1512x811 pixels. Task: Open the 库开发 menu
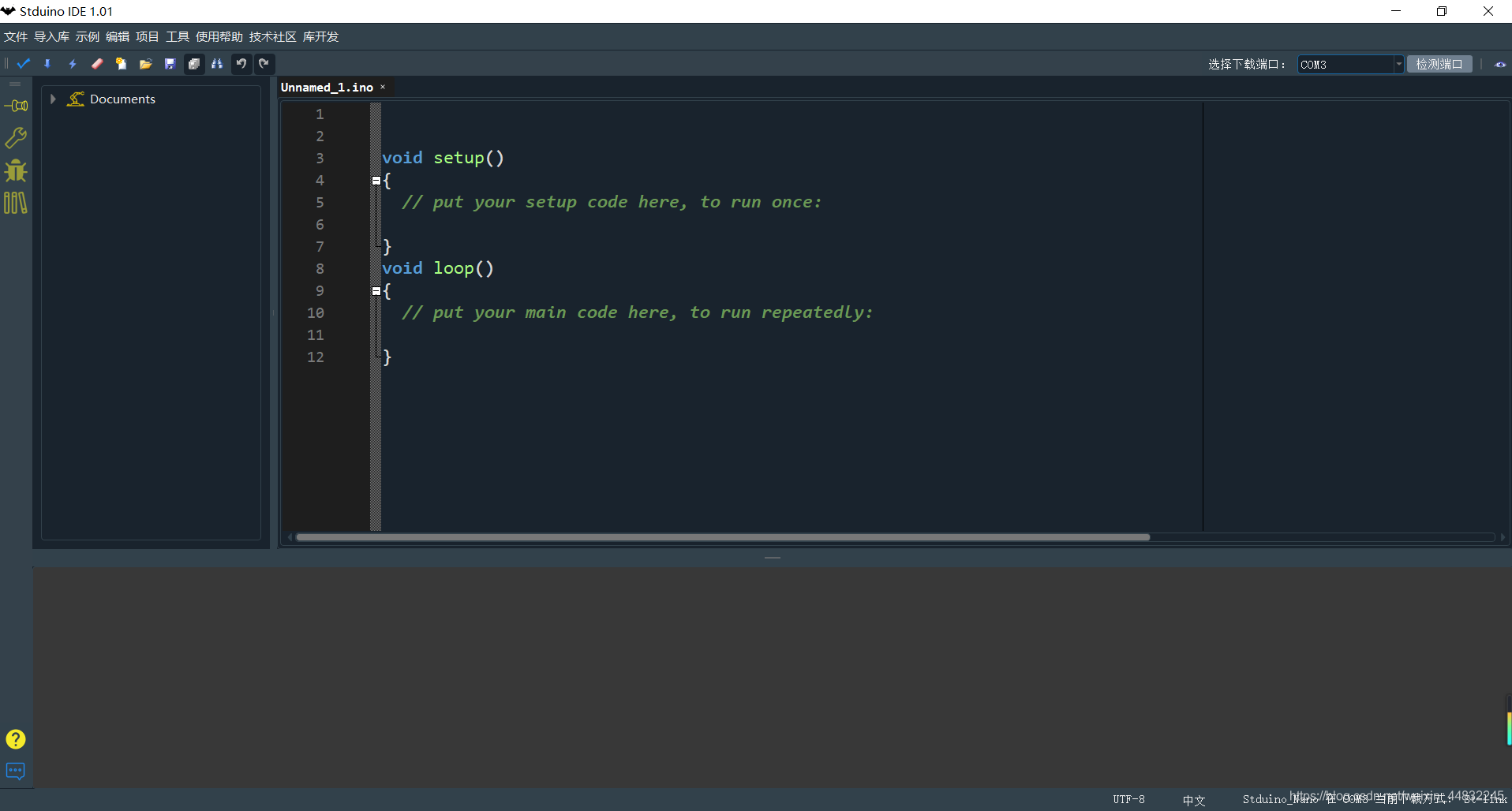[x=320, y=37]
